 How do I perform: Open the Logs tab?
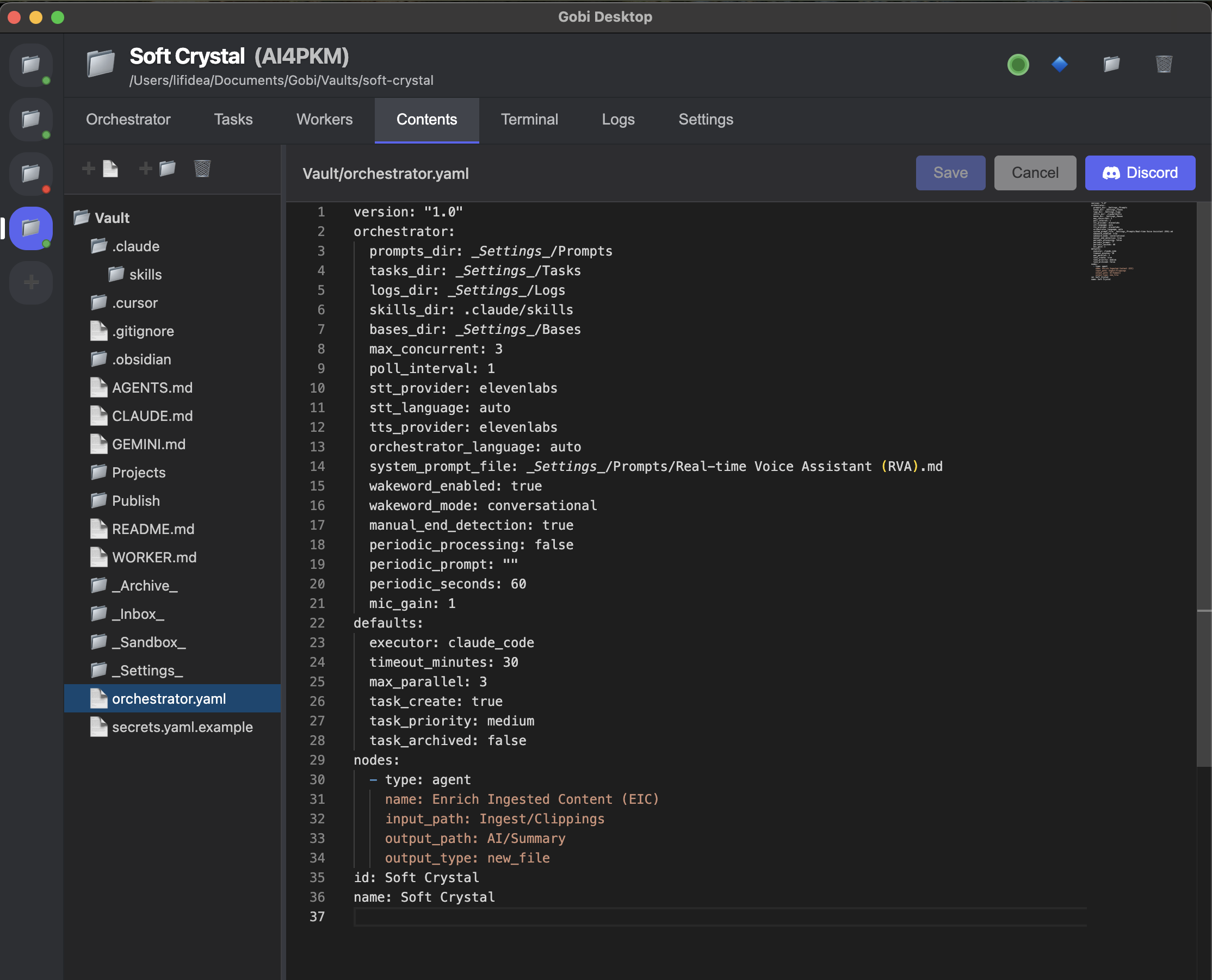(x=618, y=120)
